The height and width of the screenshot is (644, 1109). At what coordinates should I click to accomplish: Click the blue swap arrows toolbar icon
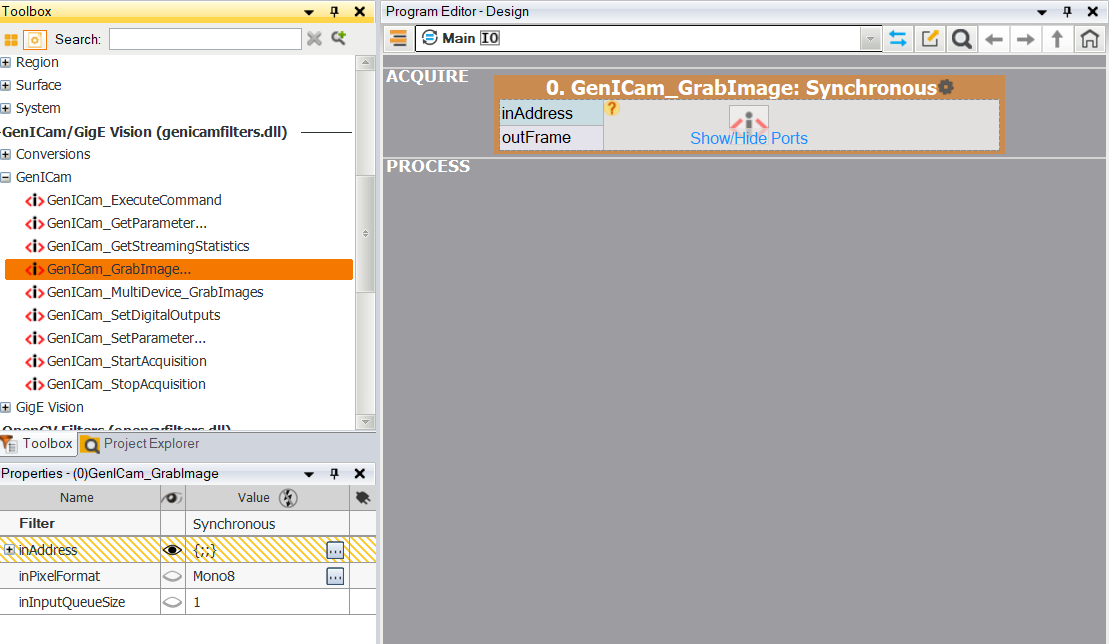(x=898, y=39)
